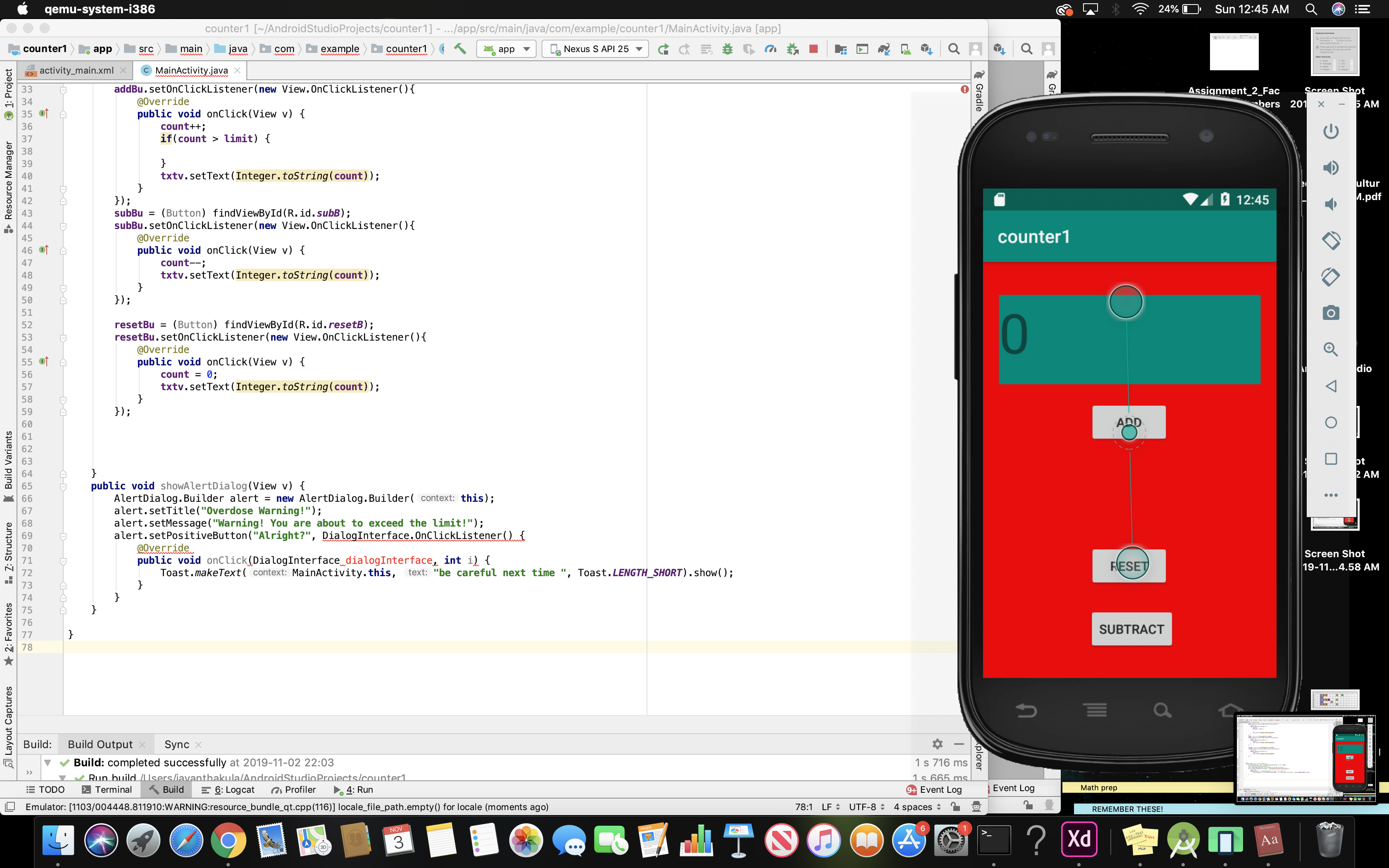
Task: Take an emulator screenshot with camera icon
Action: (x=1330, y=313)
